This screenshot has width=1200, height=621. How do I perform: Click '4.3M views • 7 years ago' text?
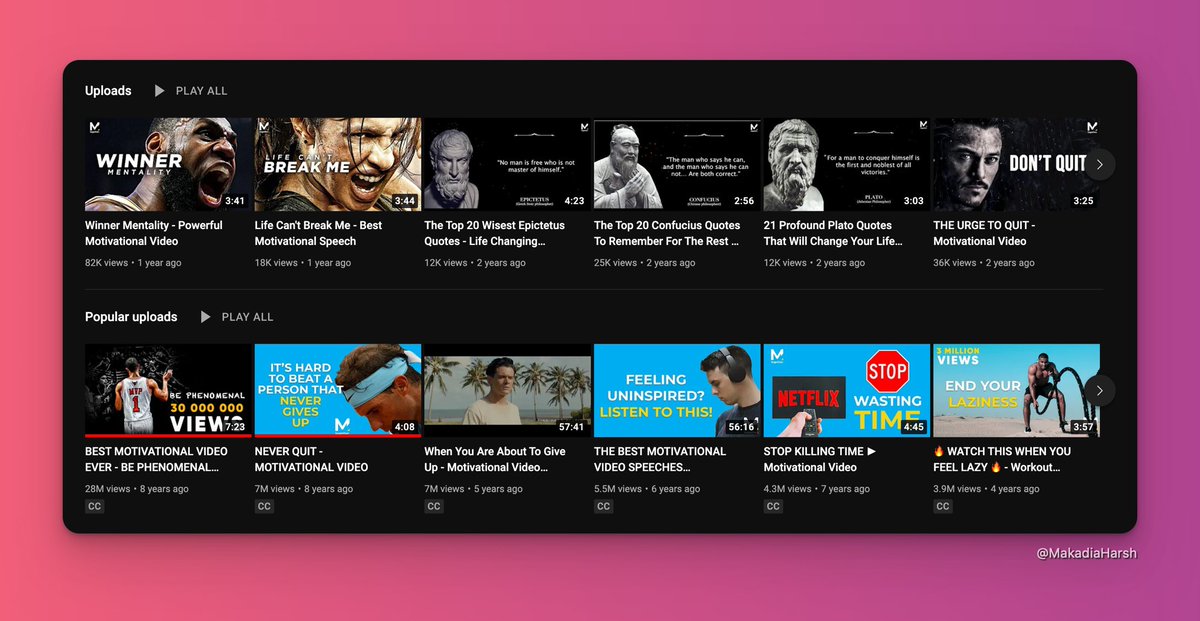(x=817, y=489)
